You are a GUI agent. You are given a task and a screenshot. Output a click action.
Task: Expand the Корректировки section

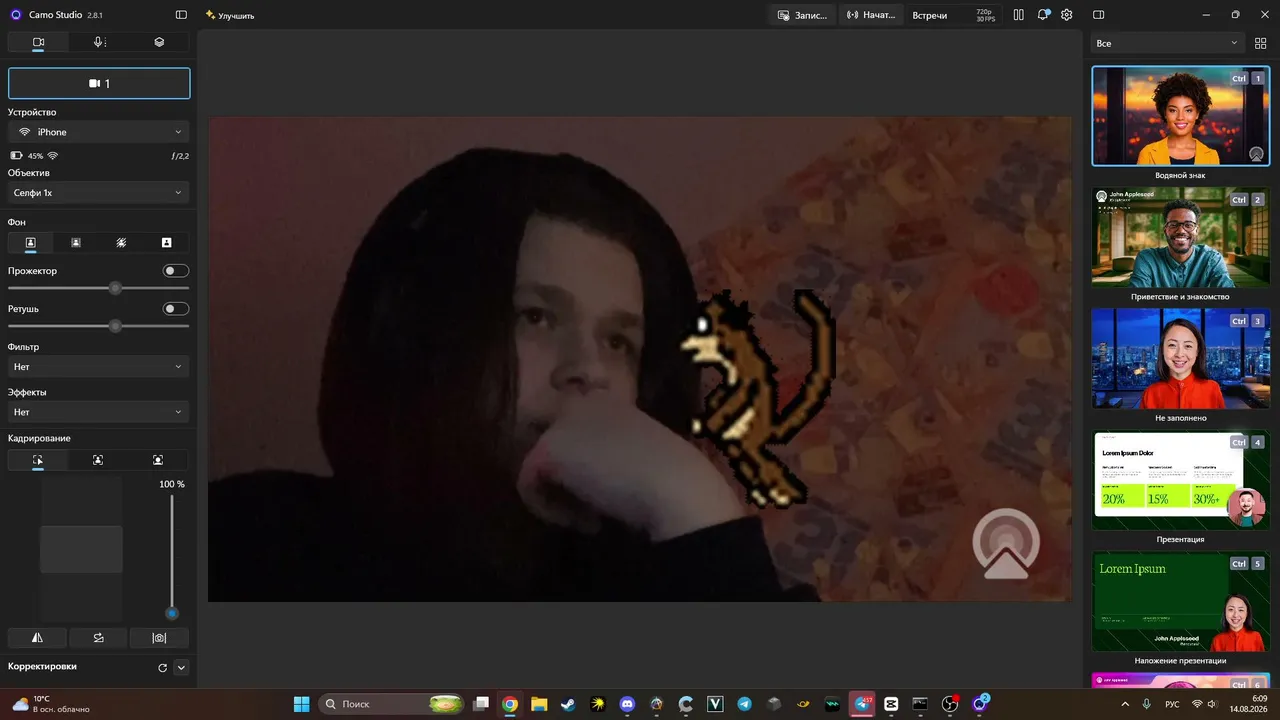coord(181,667)
